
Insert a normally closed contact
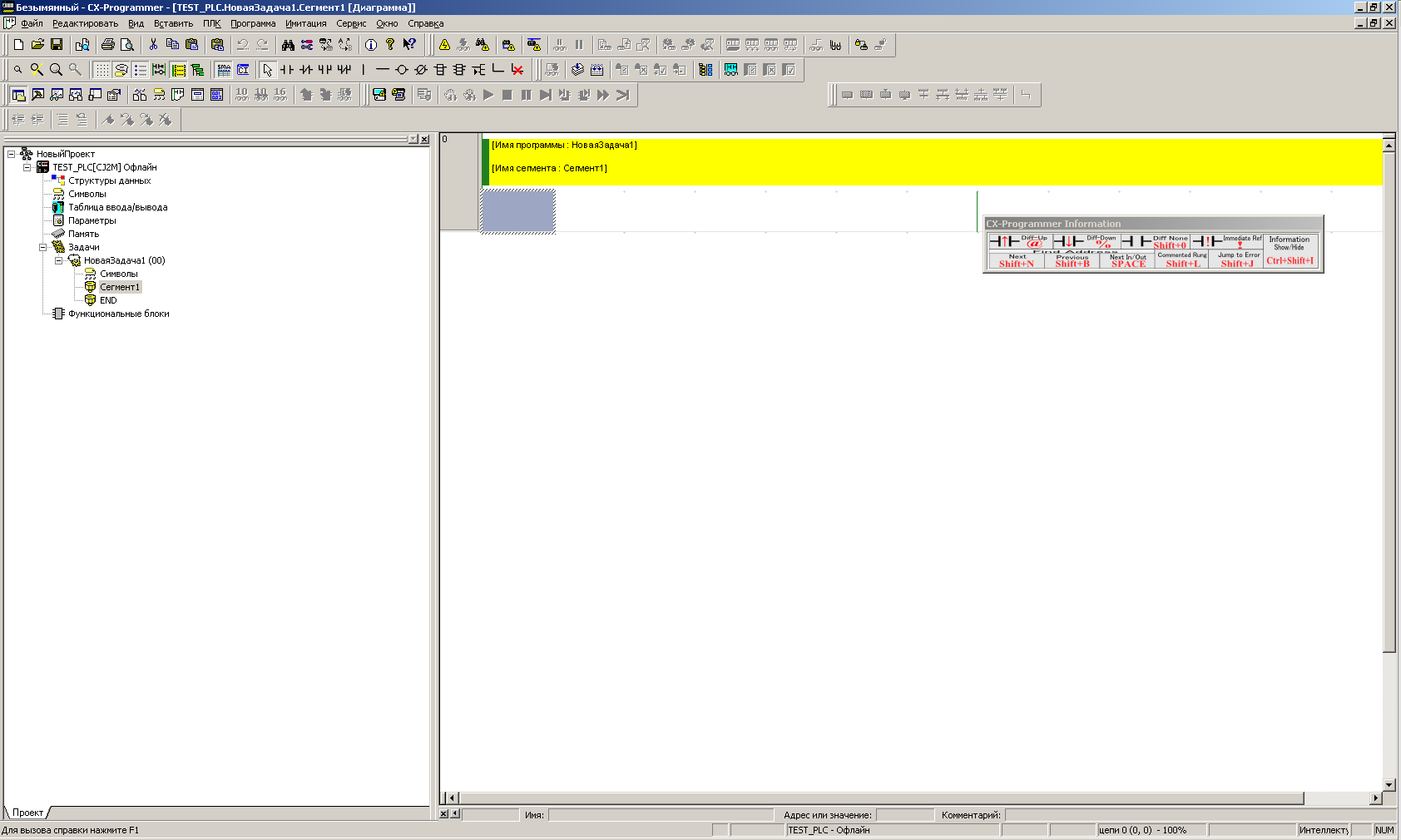point(306,70)
